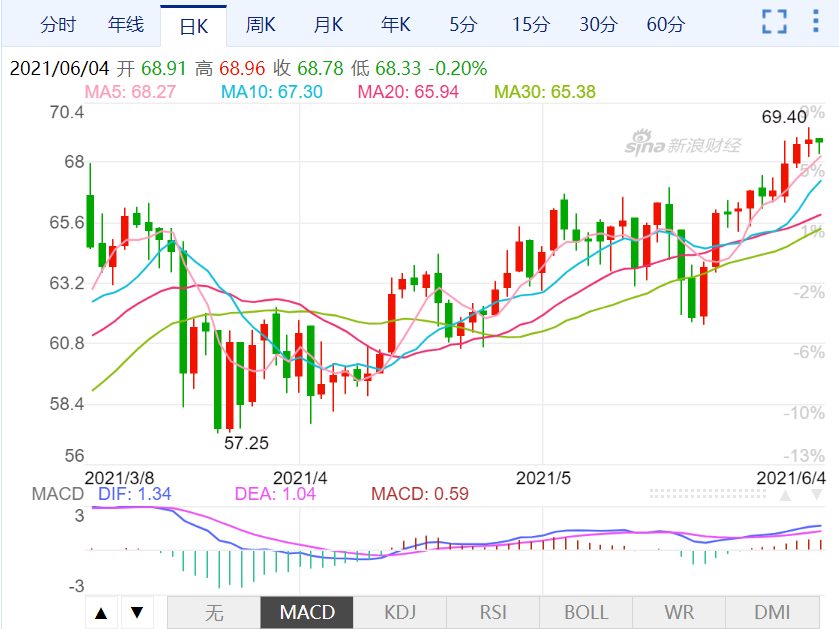
Task: Enable the RSI indicator
Action: pos(493,612)
